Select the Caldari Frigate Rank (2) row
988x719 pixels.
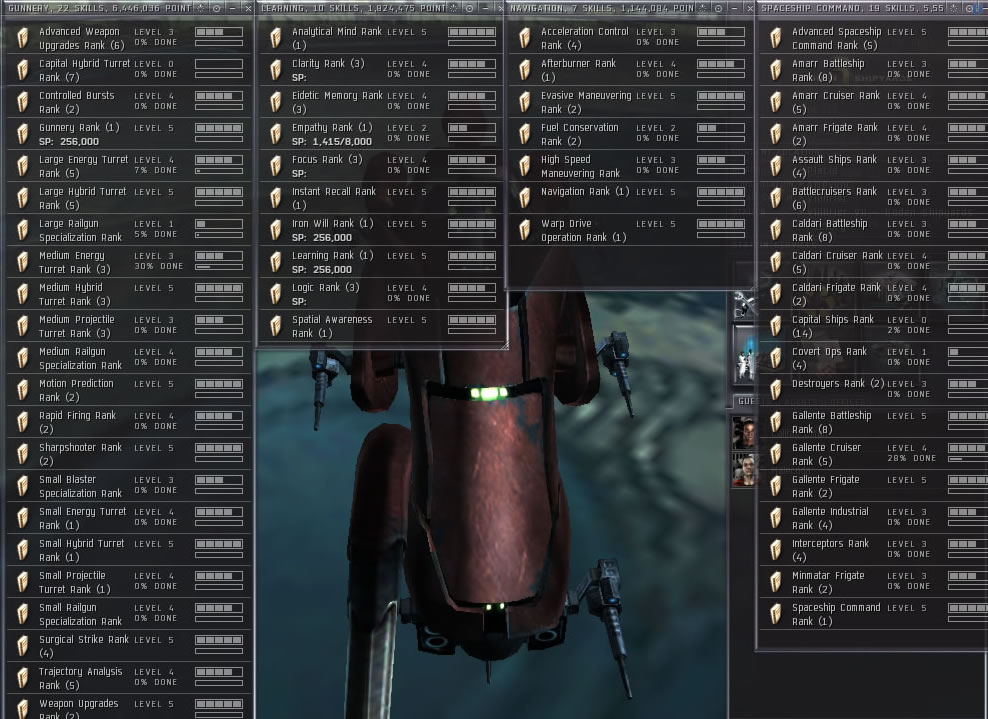pos(873,294)
